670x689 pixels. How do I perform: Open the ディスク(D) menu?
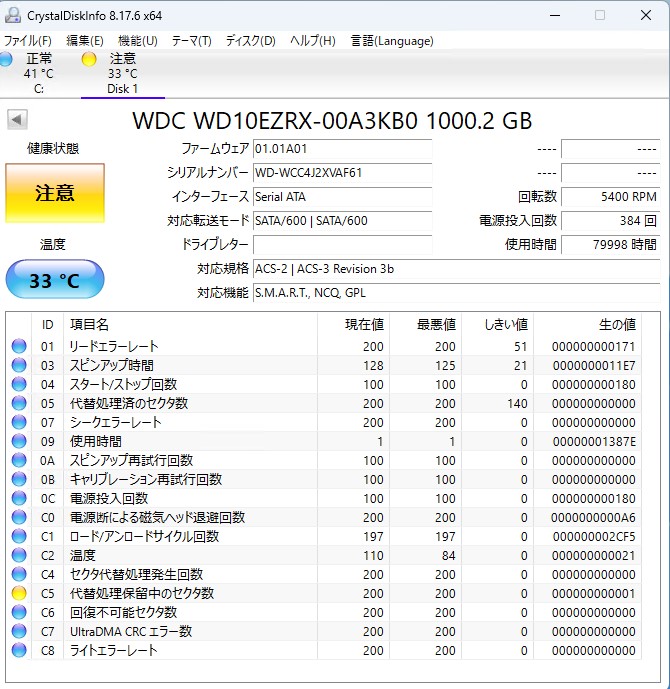pyautogui.click(x=250, y=41)
